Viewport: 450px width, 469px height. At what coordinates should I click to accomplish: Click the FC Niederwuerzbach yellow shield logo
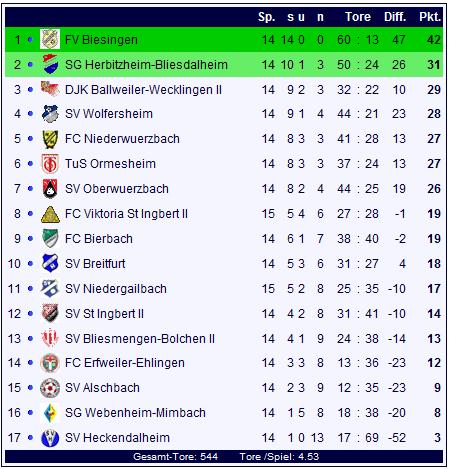(50, 139)
